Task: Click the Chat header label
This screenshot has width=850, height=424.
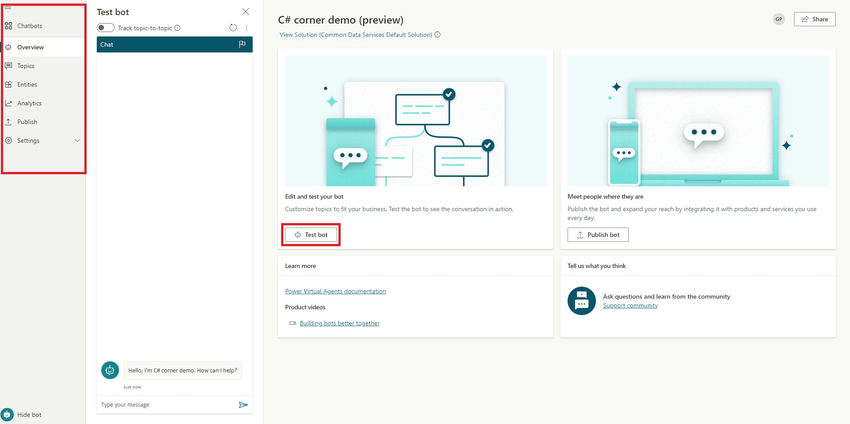Action: [x=107, y=44]
